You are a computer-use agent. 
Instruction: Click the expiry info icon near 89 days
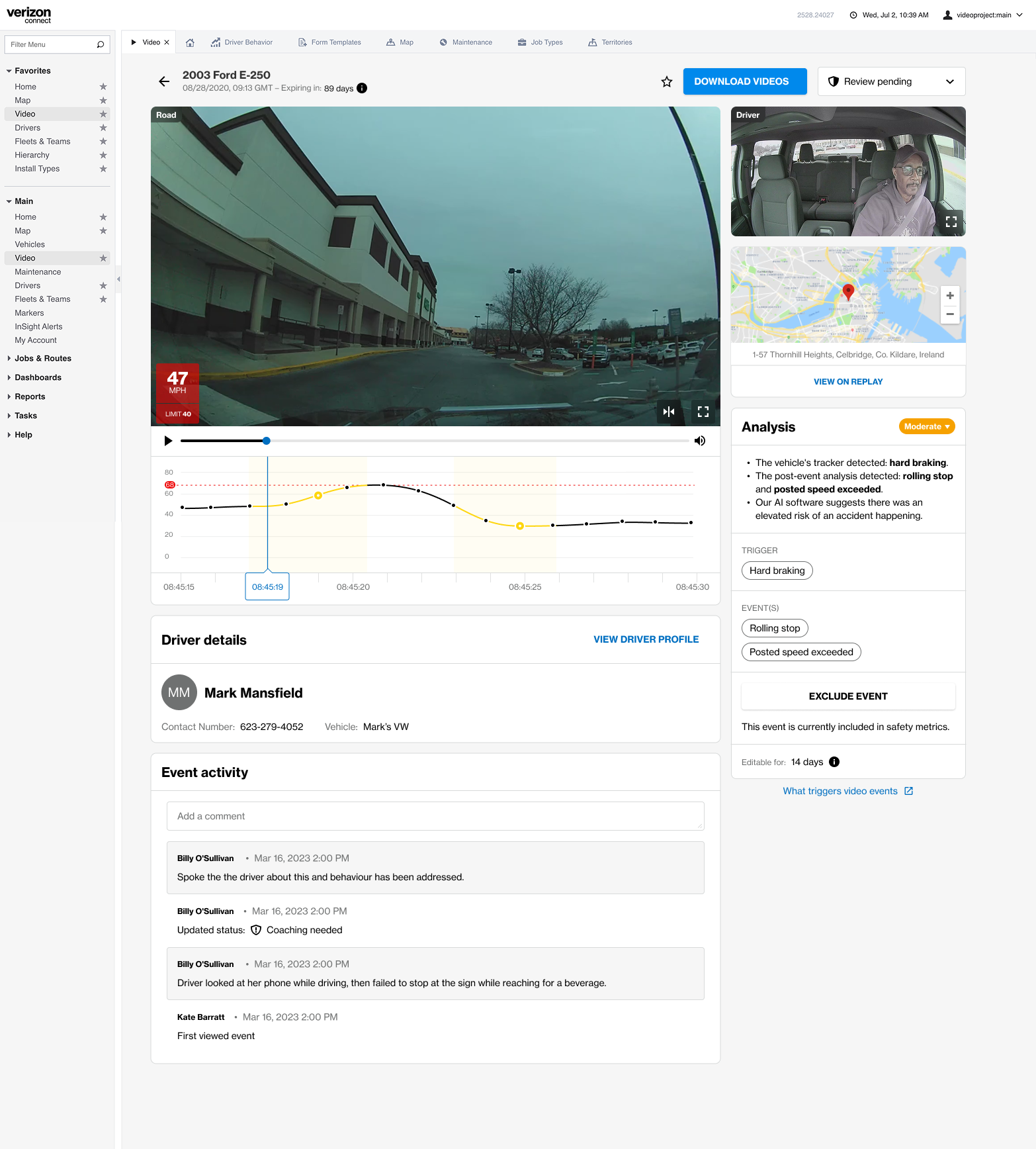[x=362, y=88]
